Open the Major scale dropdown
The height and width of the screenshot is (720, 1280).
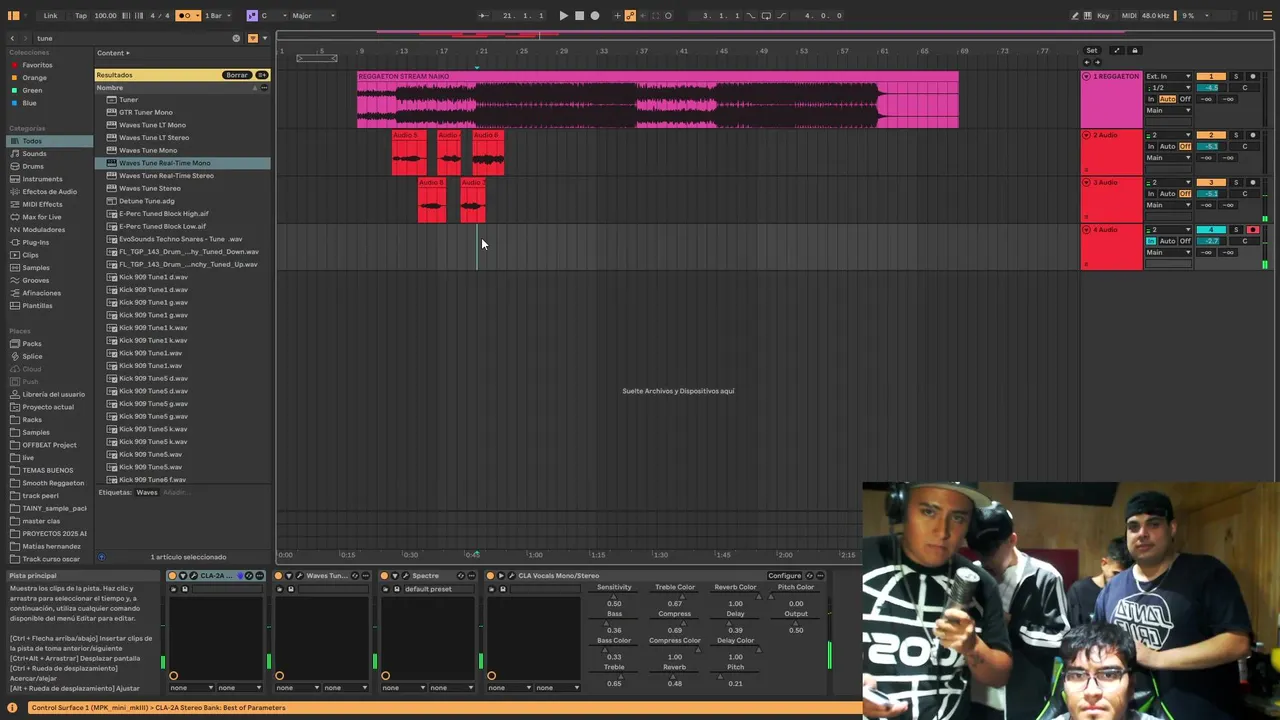313,15
